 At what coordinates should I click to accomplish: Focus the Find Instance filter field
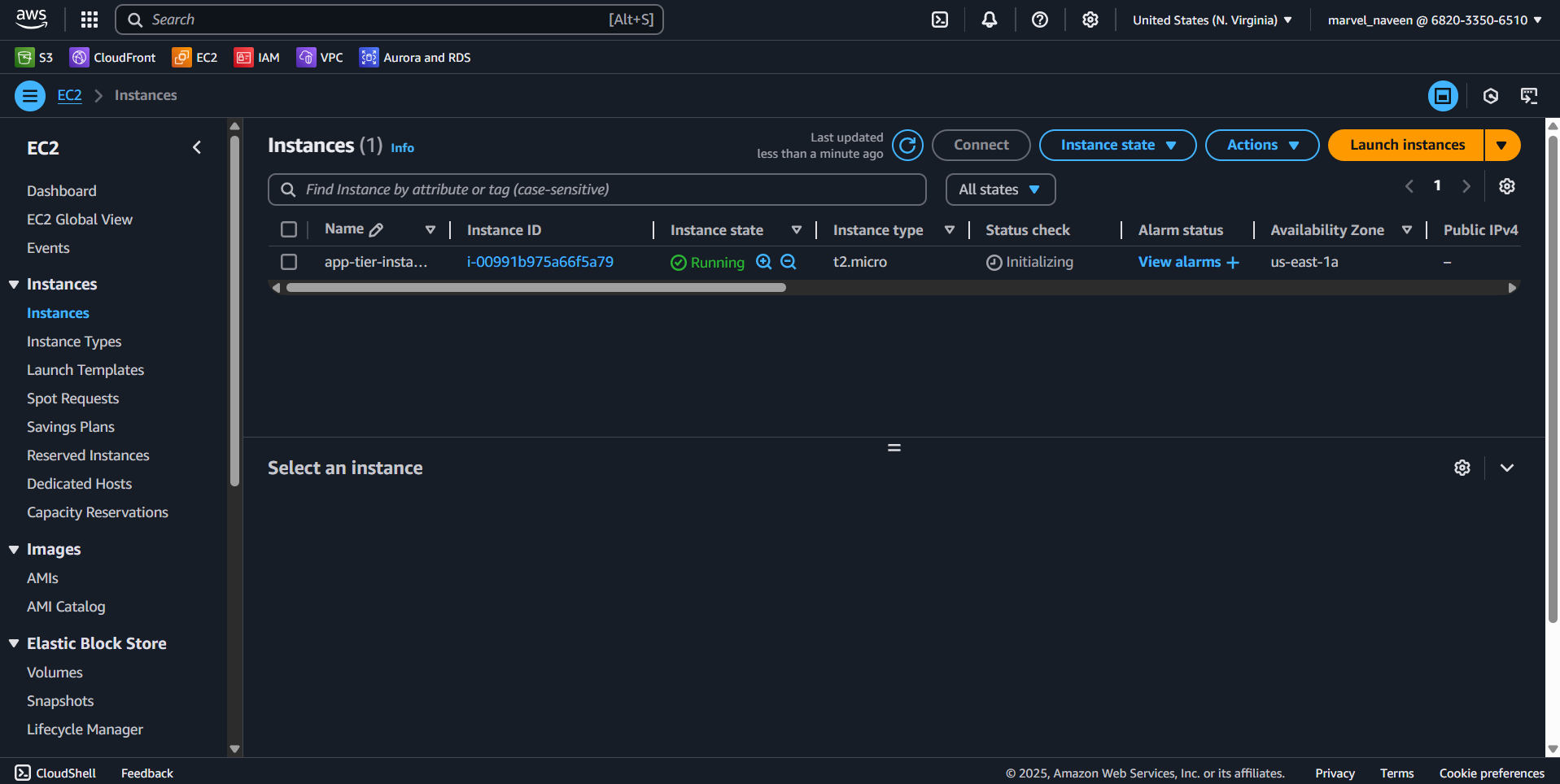[597, 189]
